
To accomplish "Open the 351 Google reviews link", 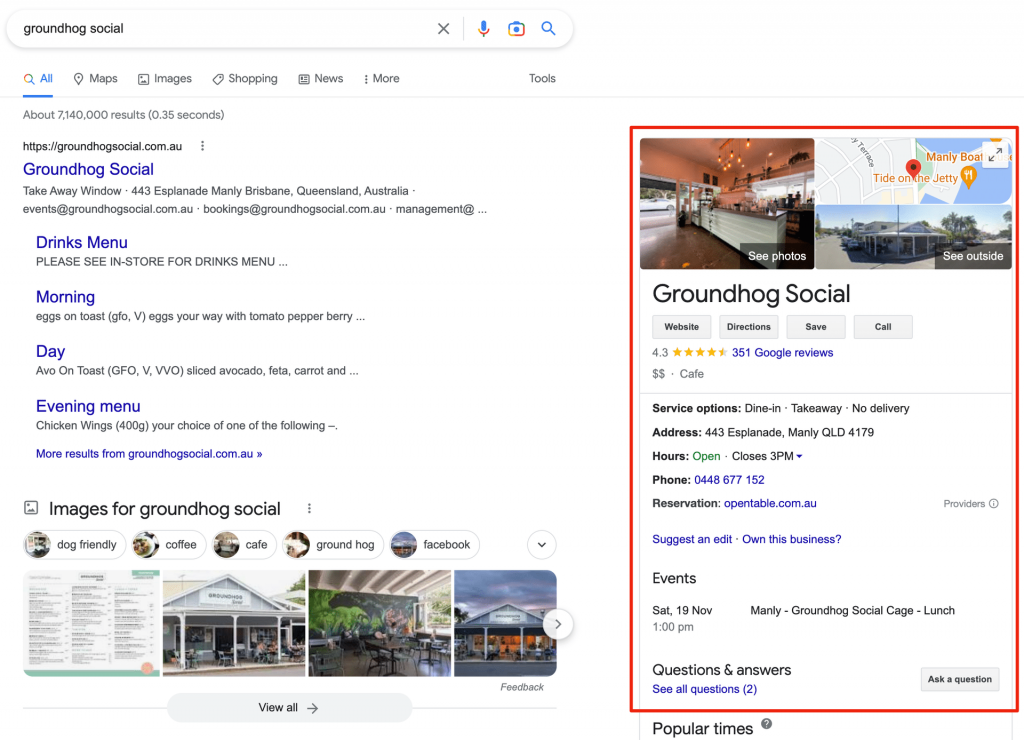I will click(782, 353).
